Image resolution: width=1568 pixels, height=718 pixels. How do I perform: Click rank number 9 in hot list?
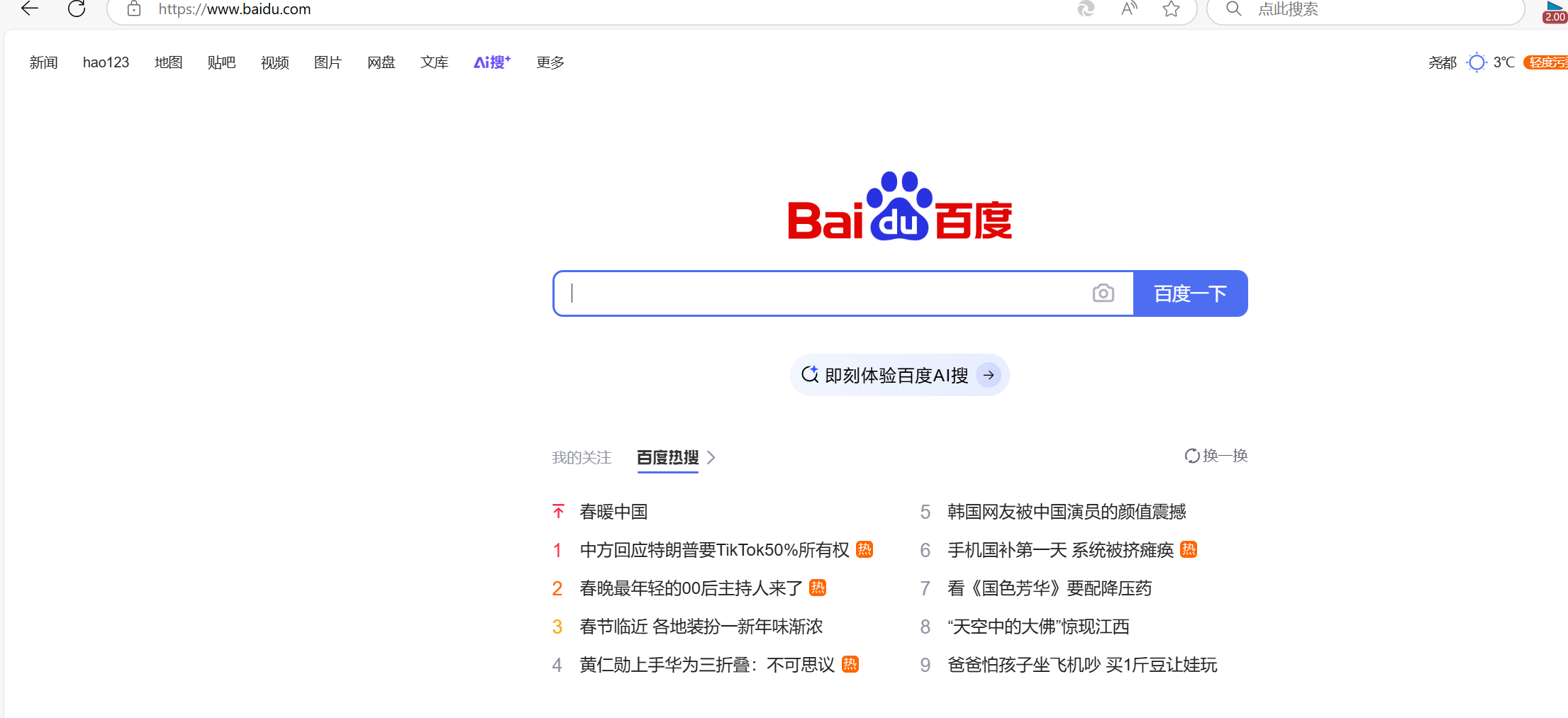[925, 665]
